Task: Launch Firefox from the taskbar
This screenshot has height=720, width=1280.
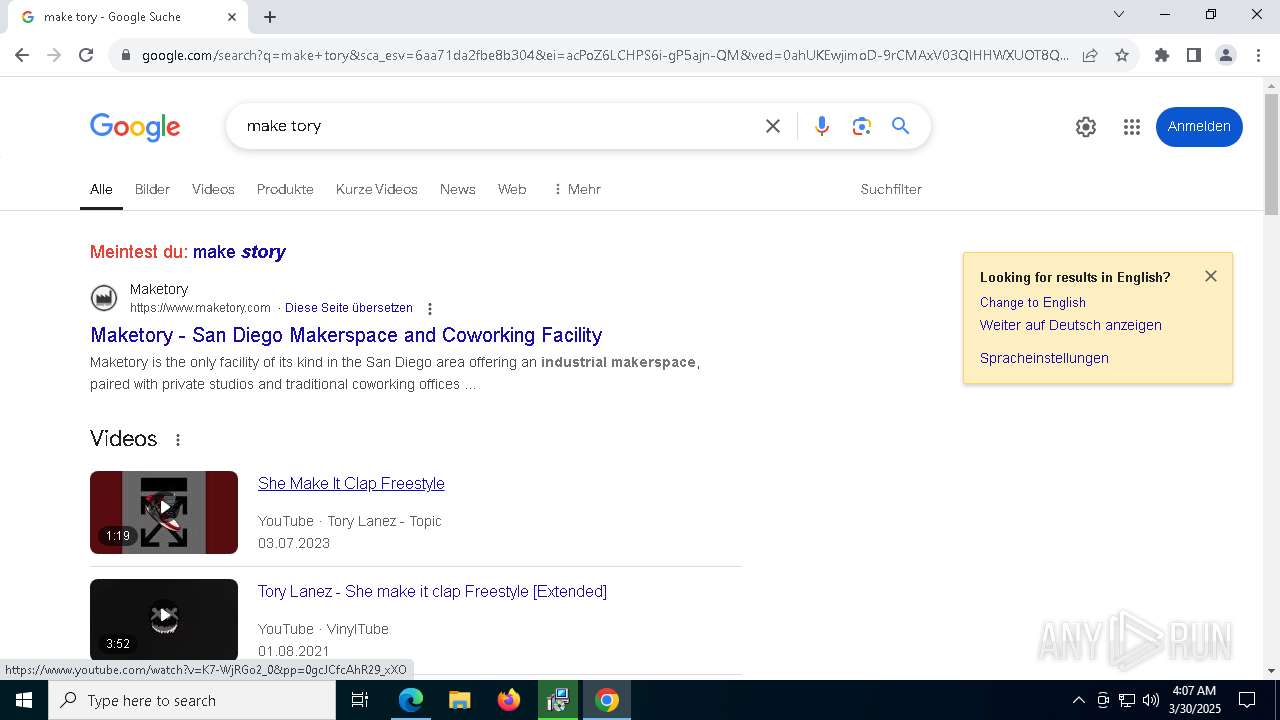Action: (509, 700)
